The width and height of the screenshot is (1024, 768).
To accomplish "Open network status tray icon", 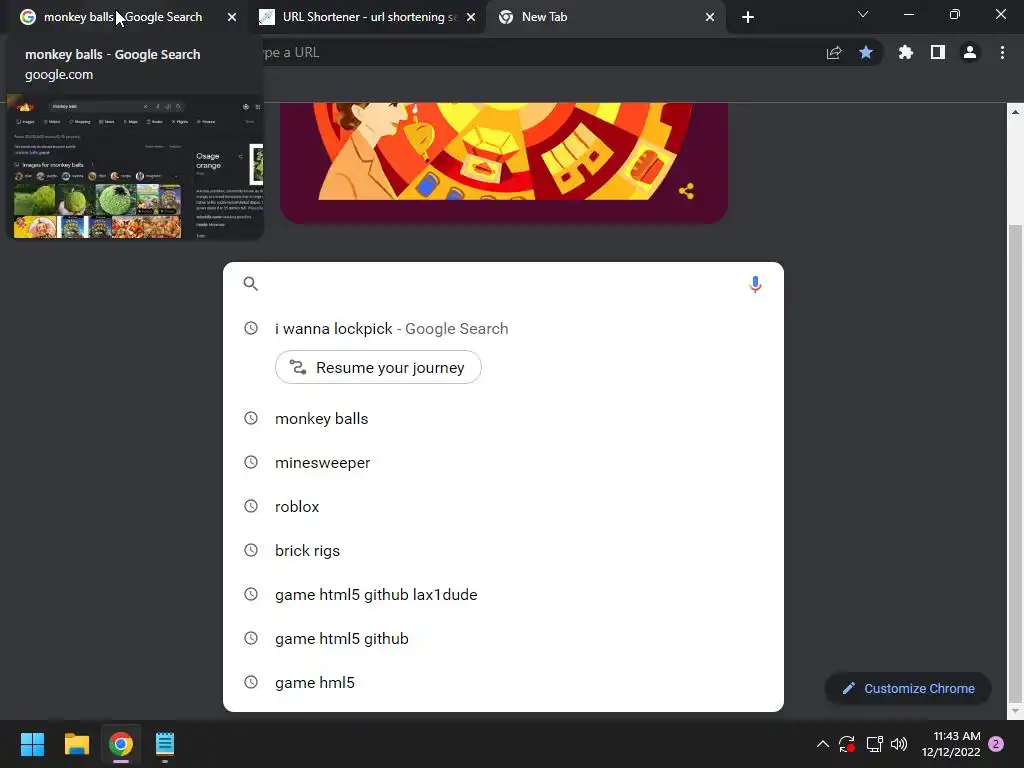I will click(874, 744).
